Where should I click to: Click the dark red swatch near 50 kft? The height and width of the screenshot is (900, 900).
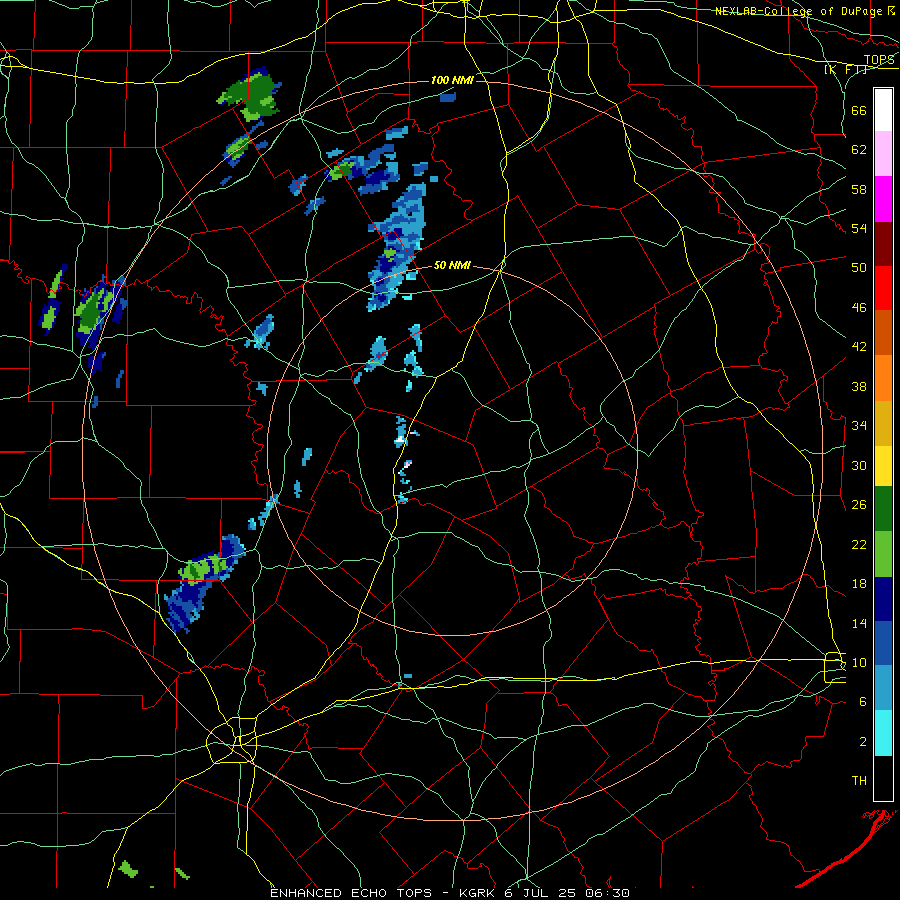[x=883, y=244]
